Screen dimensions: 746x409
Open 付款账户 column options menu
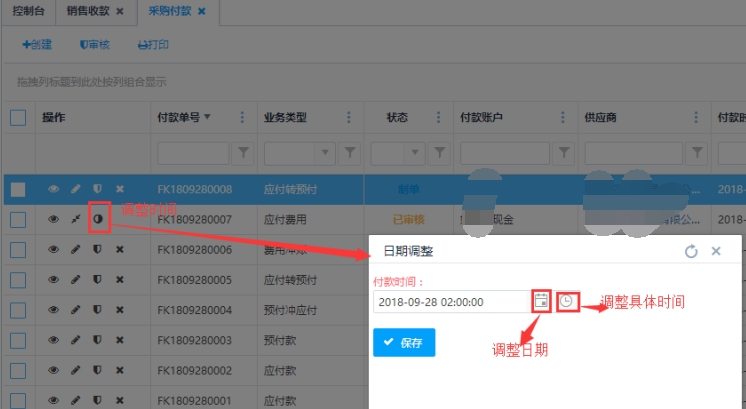pyautogui.click(x=564, y=118)
